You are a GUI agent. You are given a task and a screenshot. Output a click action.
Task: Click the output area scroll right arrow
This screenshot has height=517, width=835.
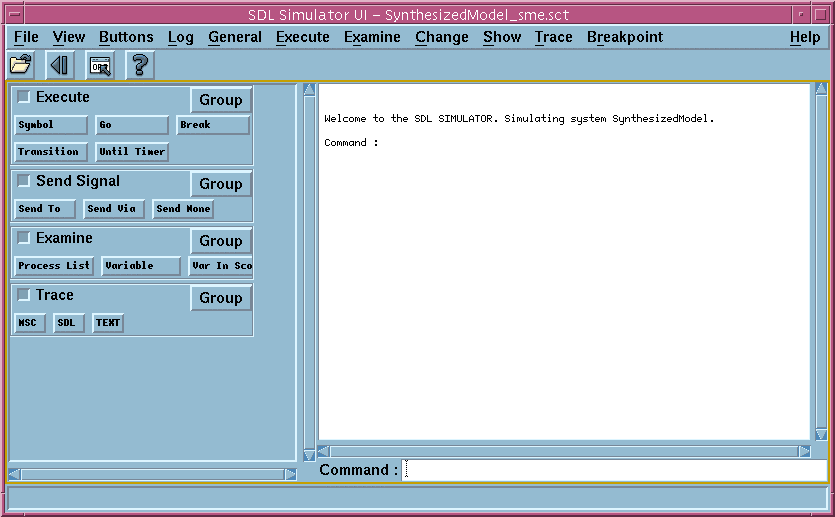[x=804, y=452]
